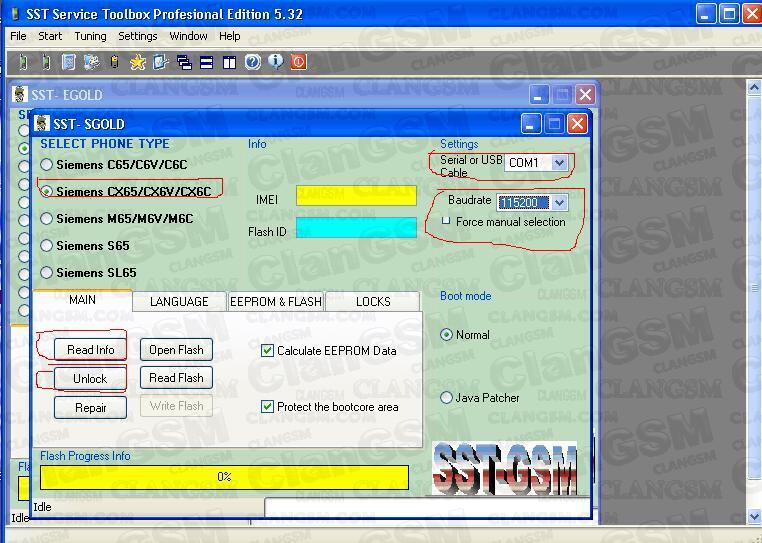Tile windows horizontally via toolbar icon
The height and width of the screenshot is (543, 762).
207,62
